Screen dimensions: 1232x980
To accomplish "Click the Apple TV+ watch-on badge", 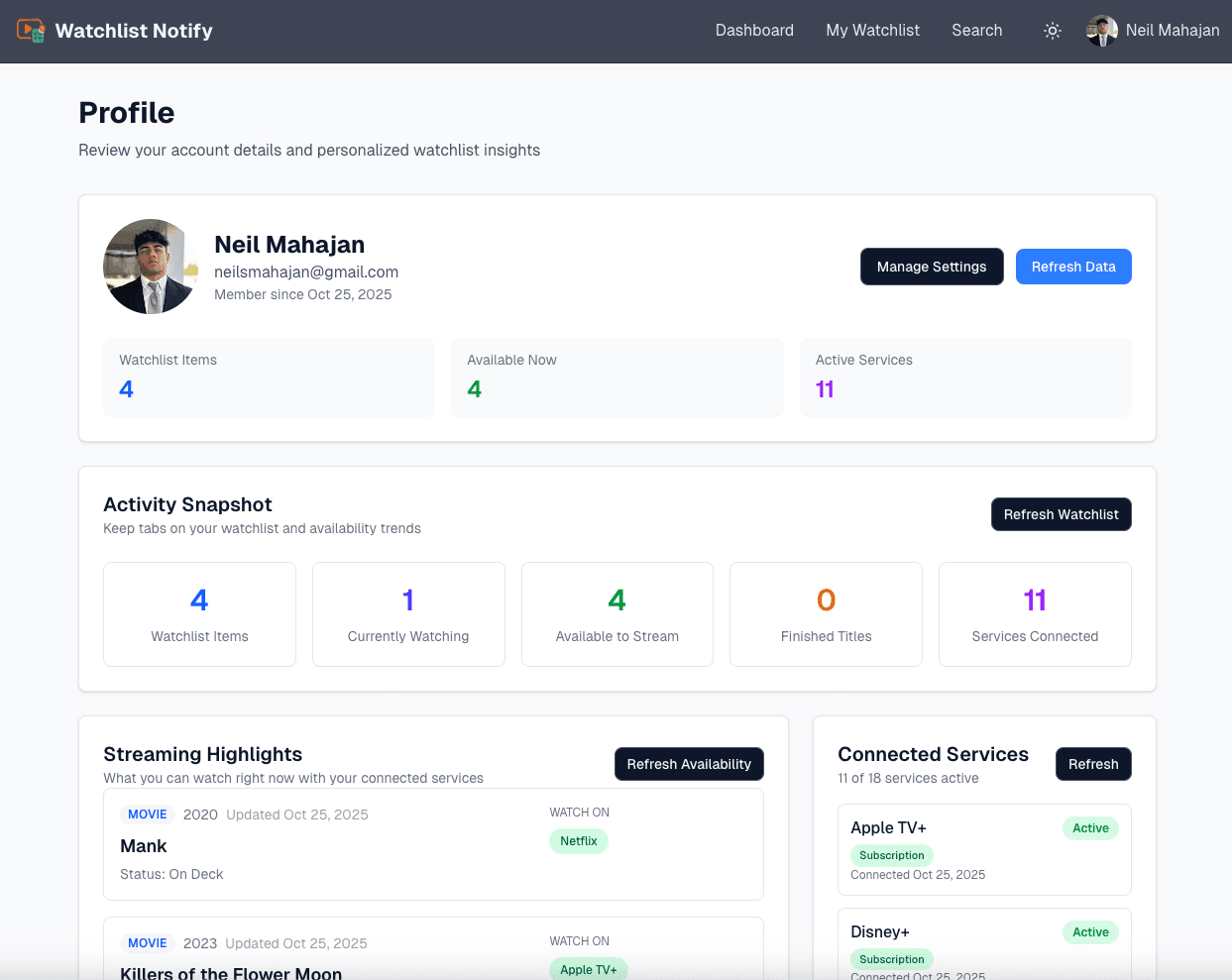I will [588, 969].
